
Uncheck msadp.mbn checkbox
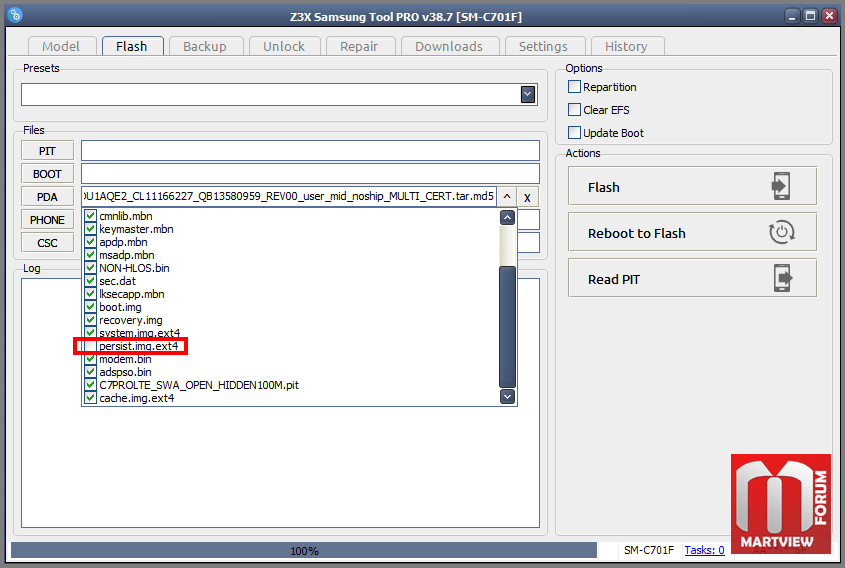(91, 254)
